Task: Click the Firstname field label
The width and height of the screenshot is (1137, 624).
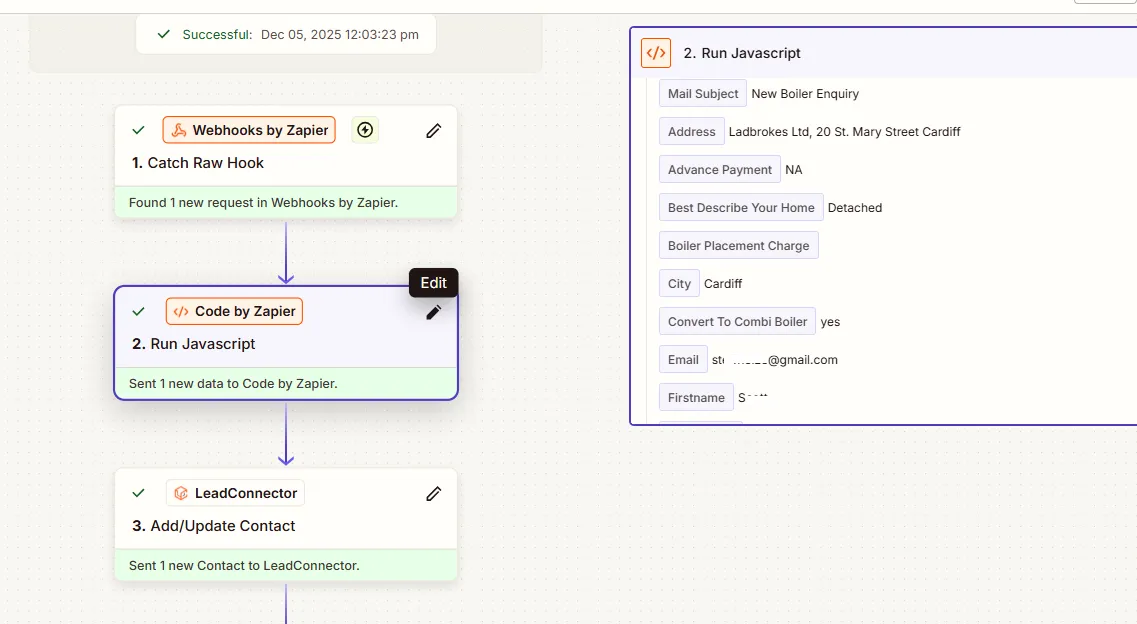Action: [696, 398]
